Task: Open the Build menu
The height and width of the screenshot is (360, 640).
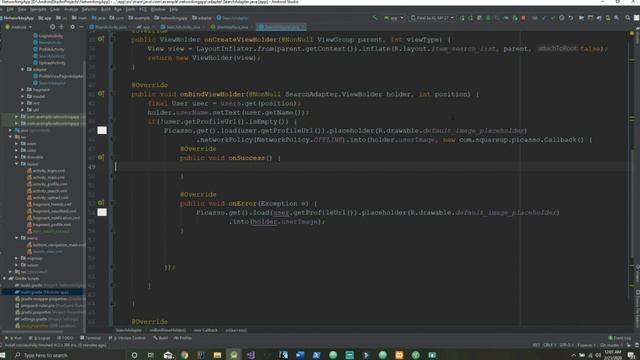Action: tap(106, 9)
